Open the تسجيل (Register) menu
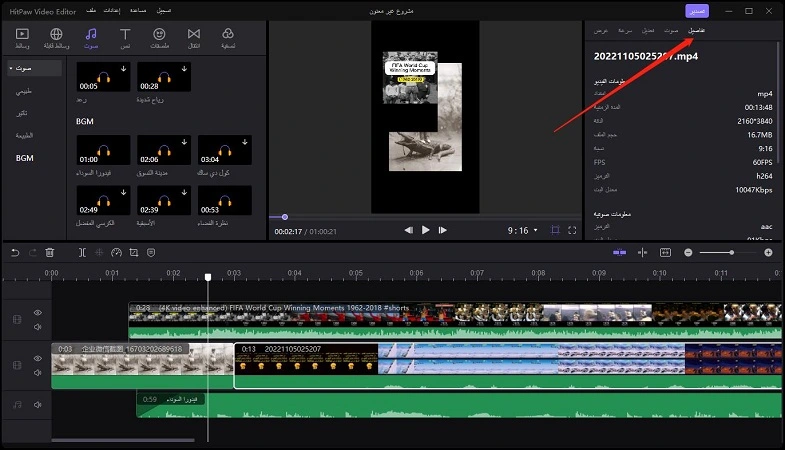The height and width of the screenshot is (450, 785). [164, 11]
